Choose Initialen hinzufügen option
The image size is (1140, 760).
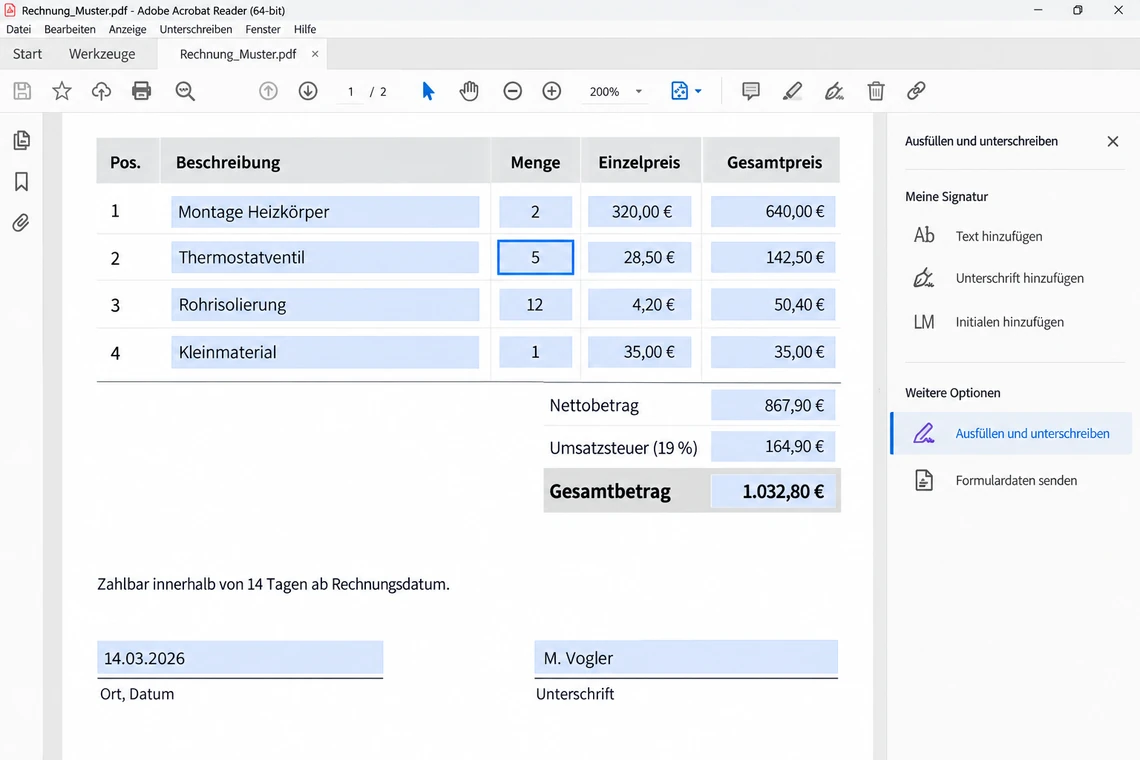point(1009,321)
